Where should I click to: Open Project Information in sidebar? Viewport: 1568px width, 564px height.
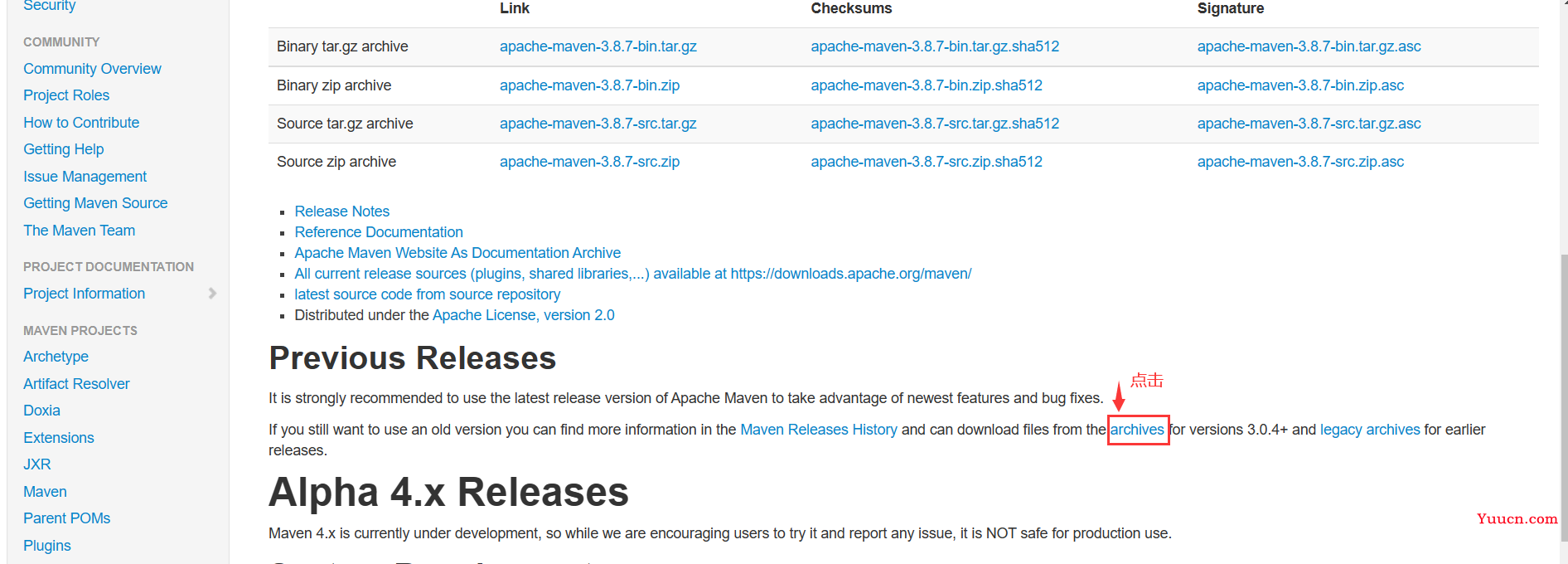pos(85,294)
